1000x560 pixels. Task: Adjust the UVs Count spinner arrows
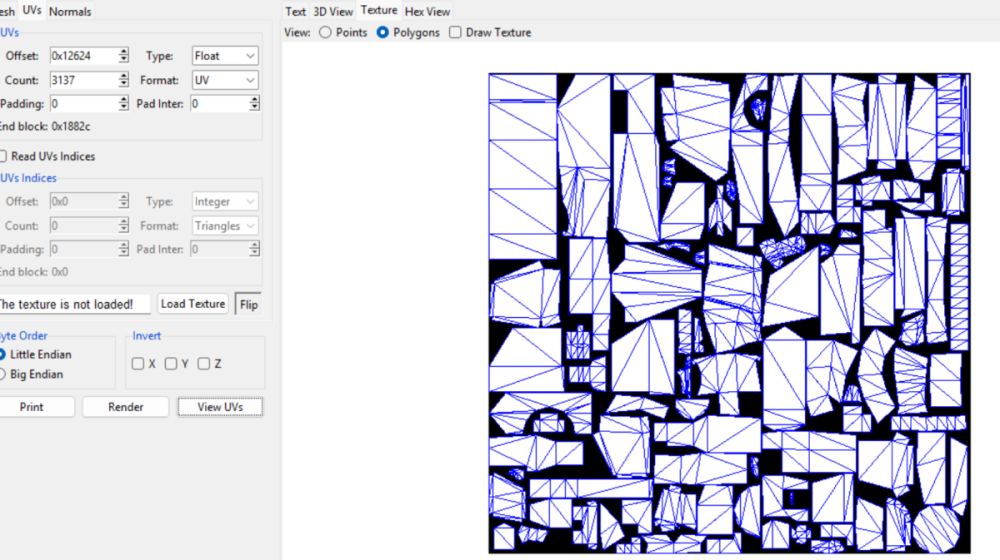[124, 80]
